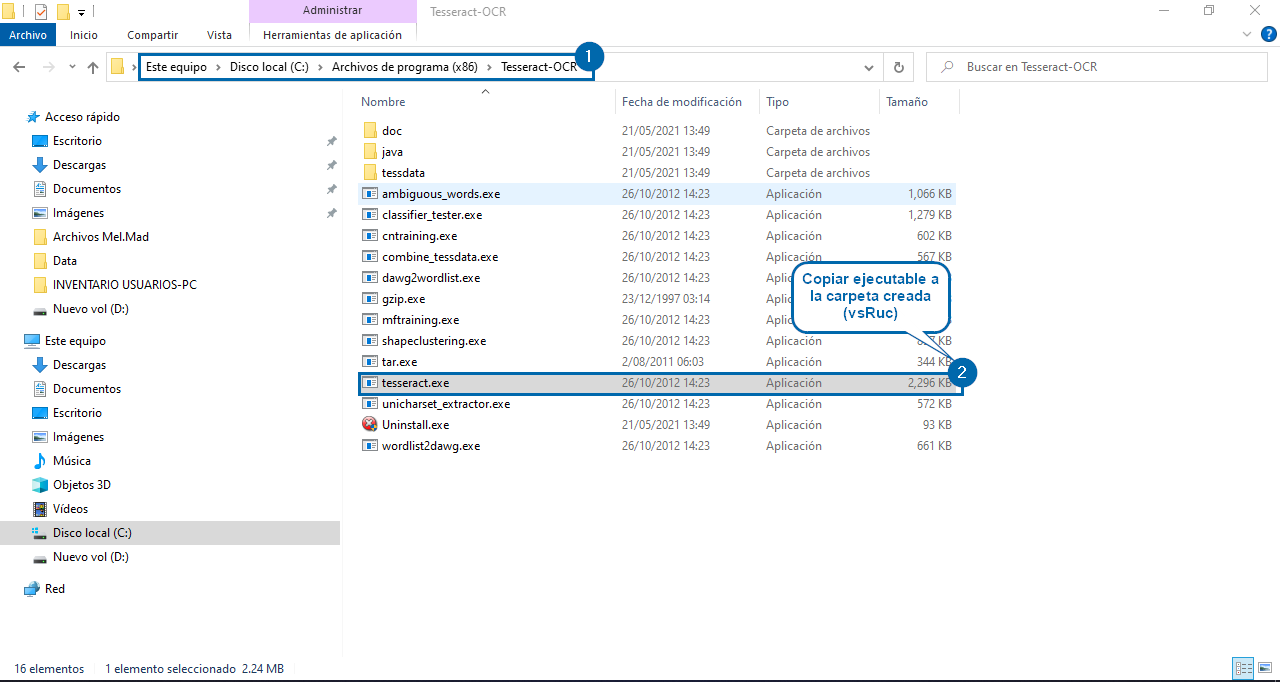Switch to details view icon in status bar
Viewport: 1280px width, 682px height.
pyautogui.click(x=1244, y=668)
